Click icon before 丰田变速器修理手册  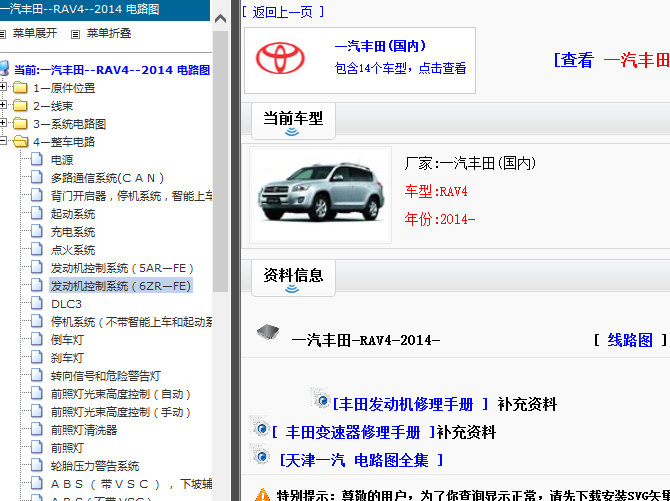(260, 426)
